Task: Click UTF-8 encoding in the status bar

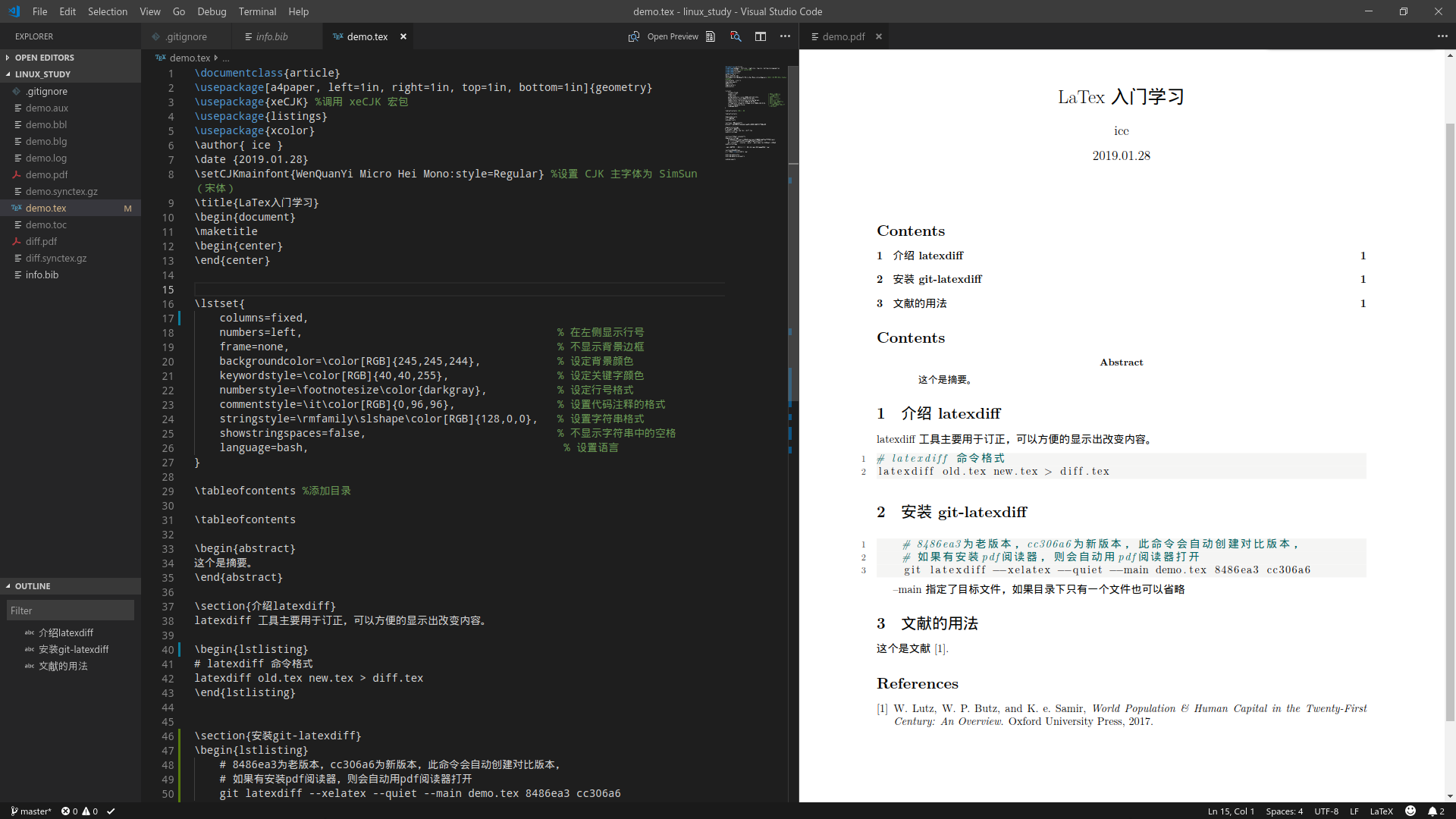Action: [1326, 811]
